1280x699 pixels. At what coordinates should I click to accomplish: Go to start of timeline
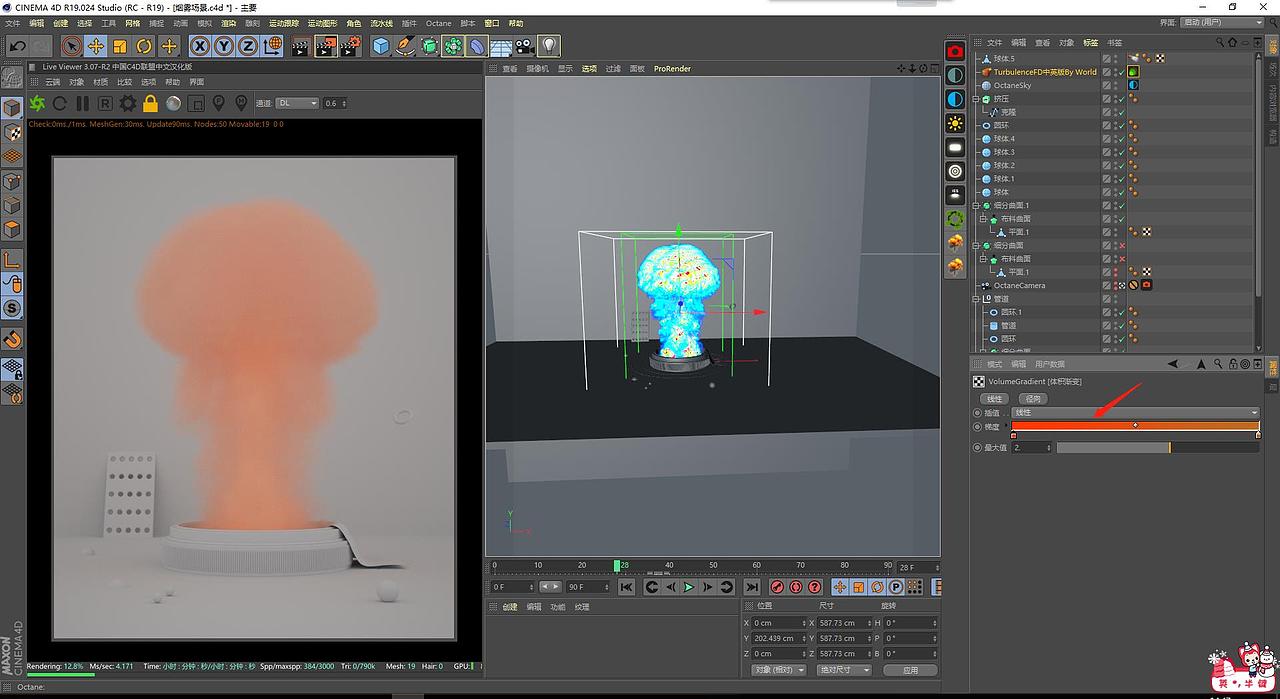point(626,587)
